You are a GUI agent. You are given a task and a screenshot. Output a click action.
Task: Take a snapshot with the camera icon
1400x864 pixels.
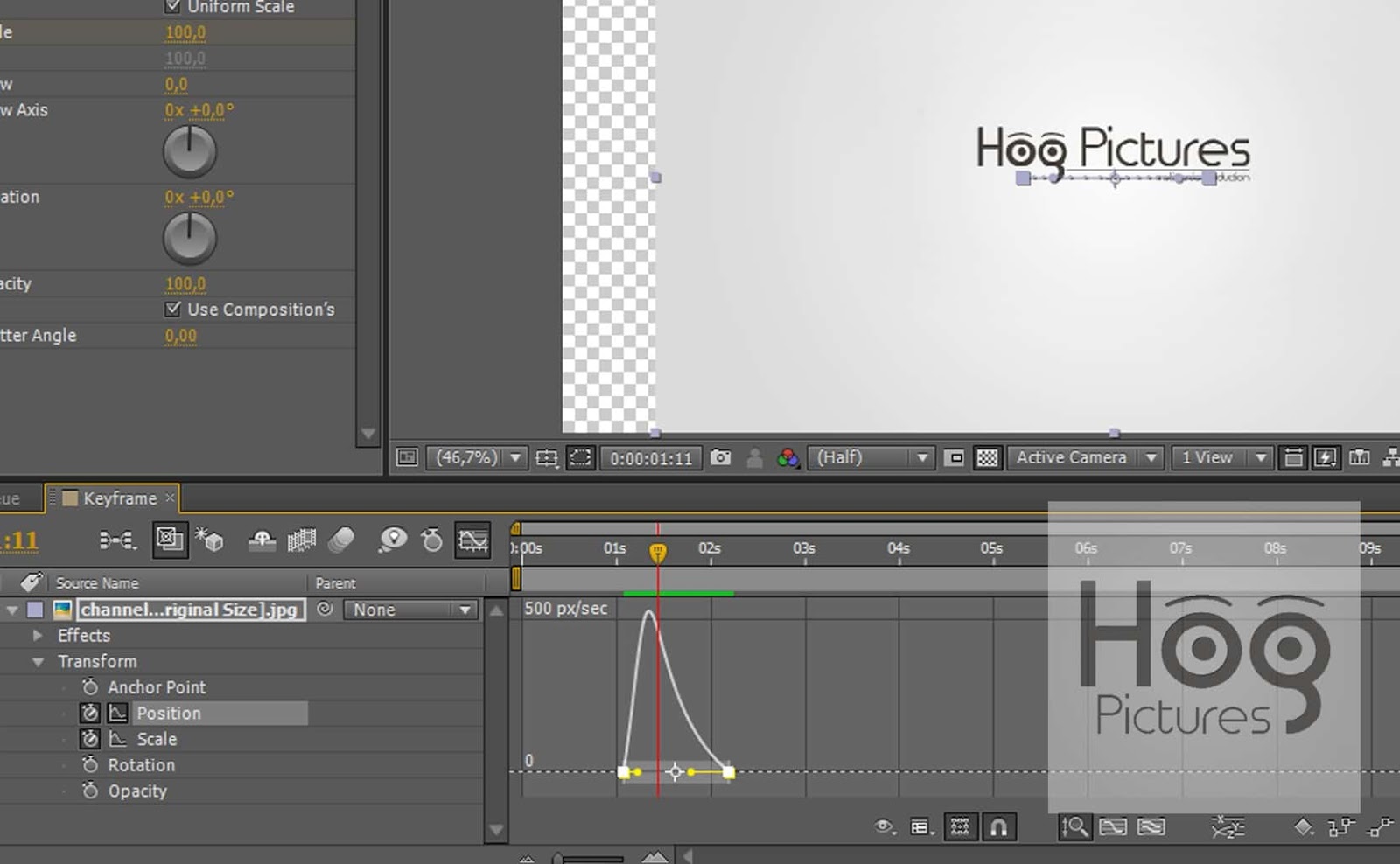click(x=719, y=457)
